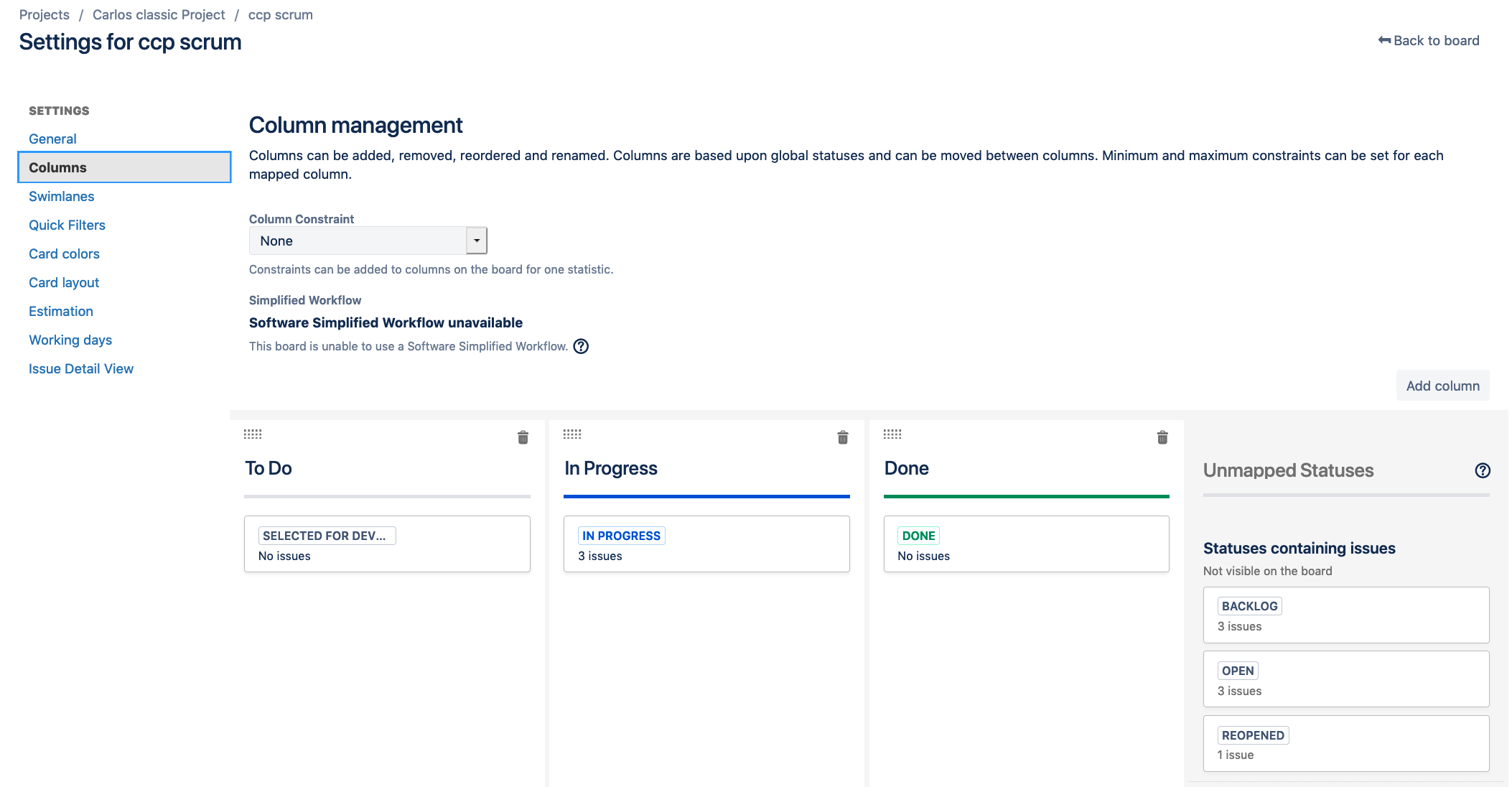Image resolution: width=1512 pixels, height=787 pixels.
Task: Open Card layout settings
Action: [x=64, y=282]
